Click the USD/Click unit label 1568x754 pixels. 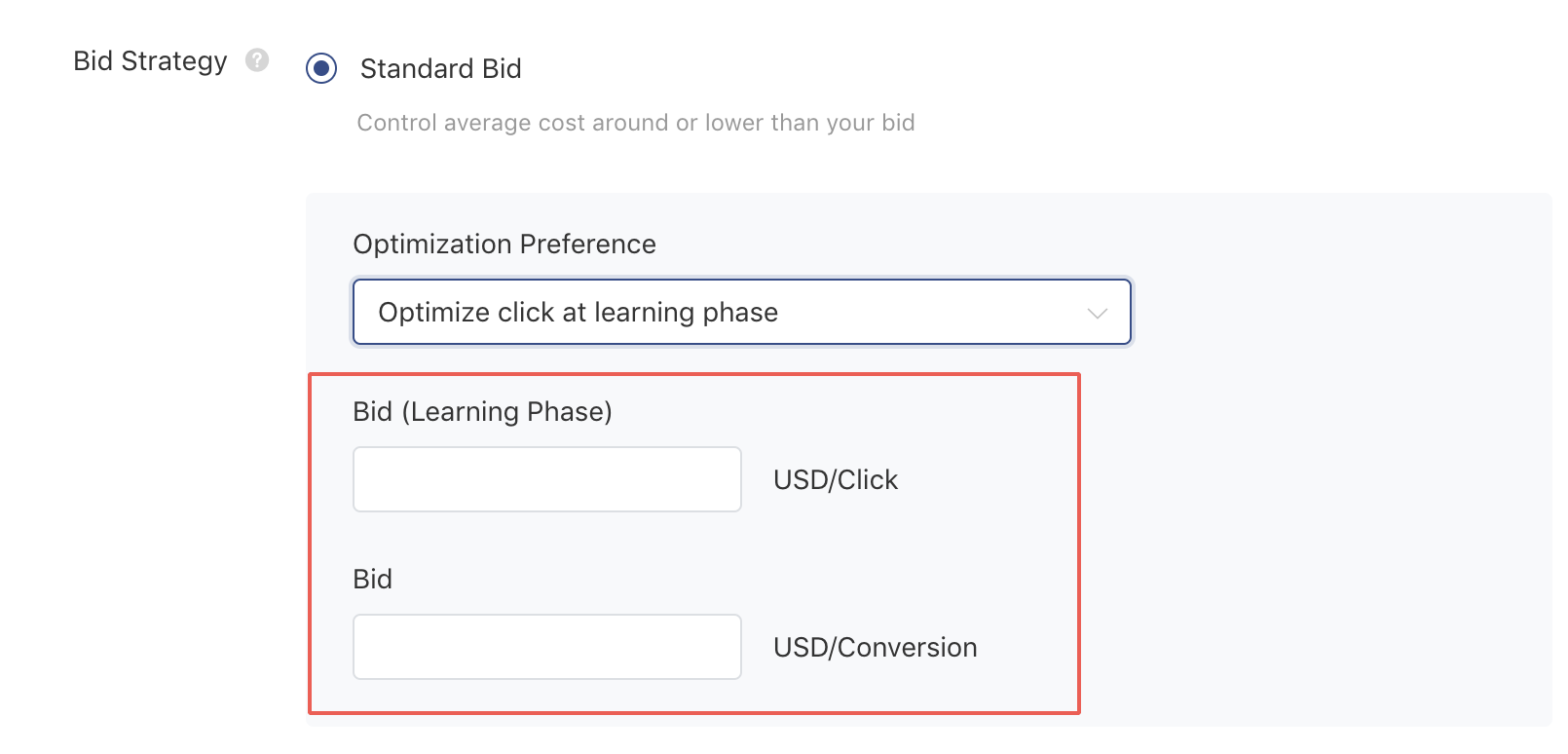tap(835, 478)
